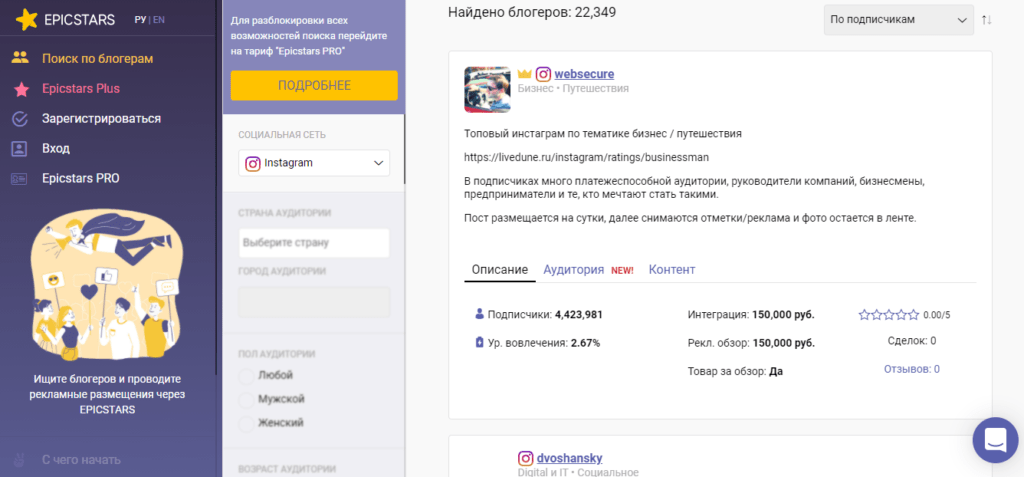This screenshot has width=1024, height=477.
Task: Select the 'Мужской' gender radio button
Action: pos(247,399)
